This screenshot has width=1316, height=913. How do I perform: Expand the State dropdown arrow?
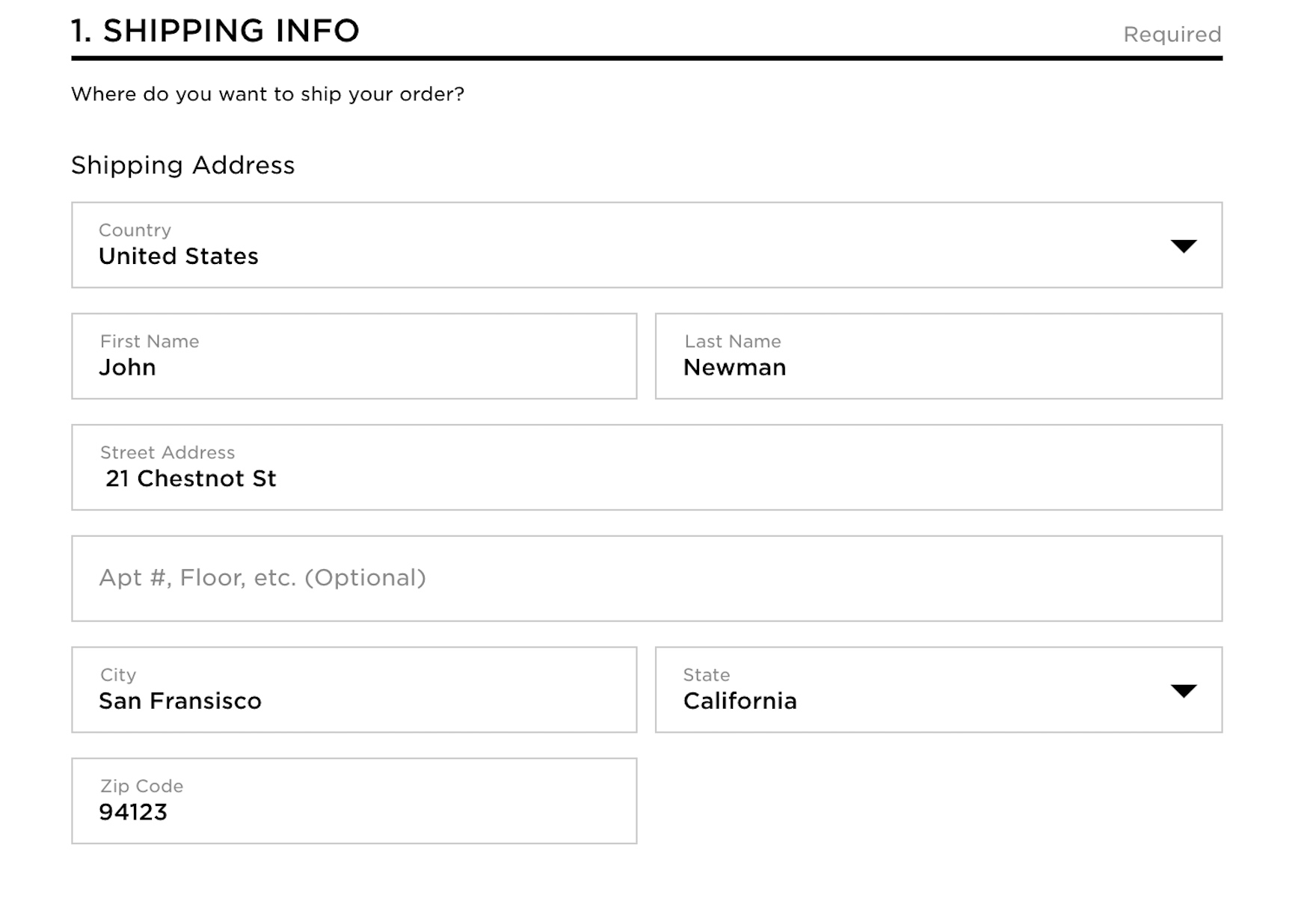(x=1183, y=690)
